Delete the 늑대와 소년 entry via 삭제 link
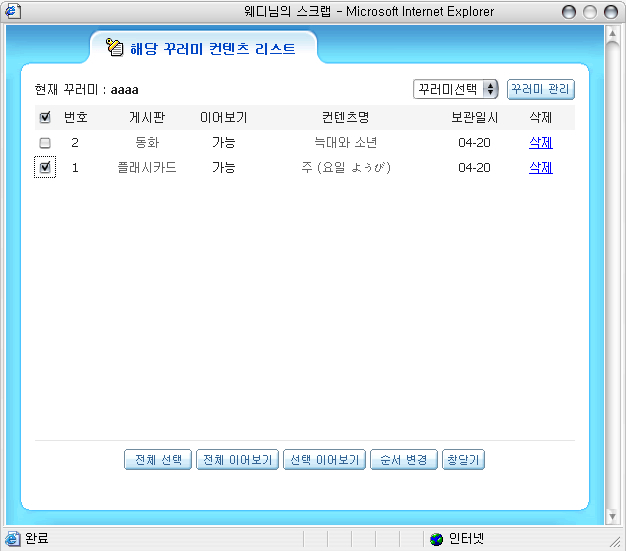626x551 pixels. coord(540,143)
